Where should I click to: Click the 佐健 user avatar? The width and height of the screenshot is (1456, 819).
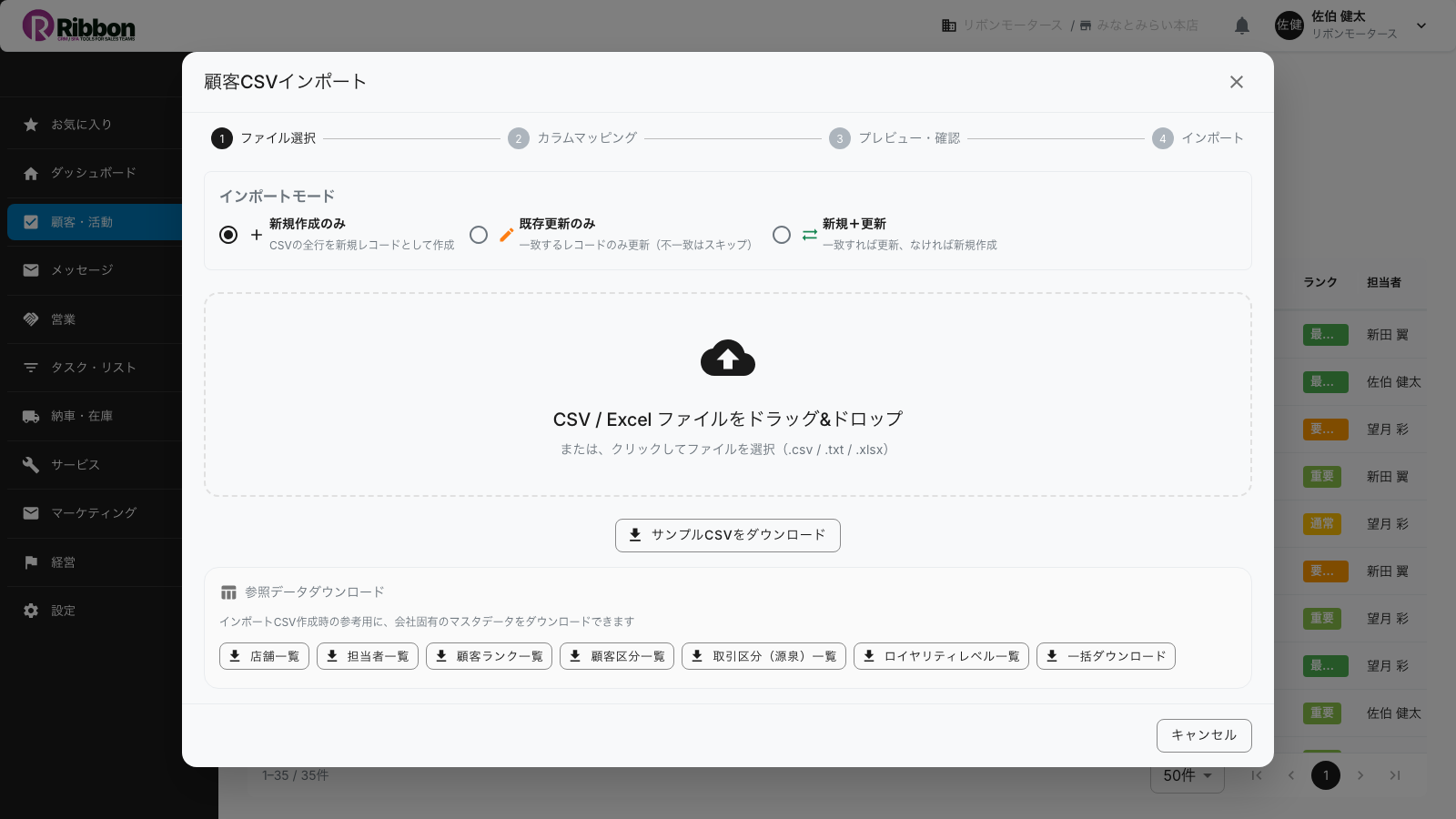(x=1289, y=25)
